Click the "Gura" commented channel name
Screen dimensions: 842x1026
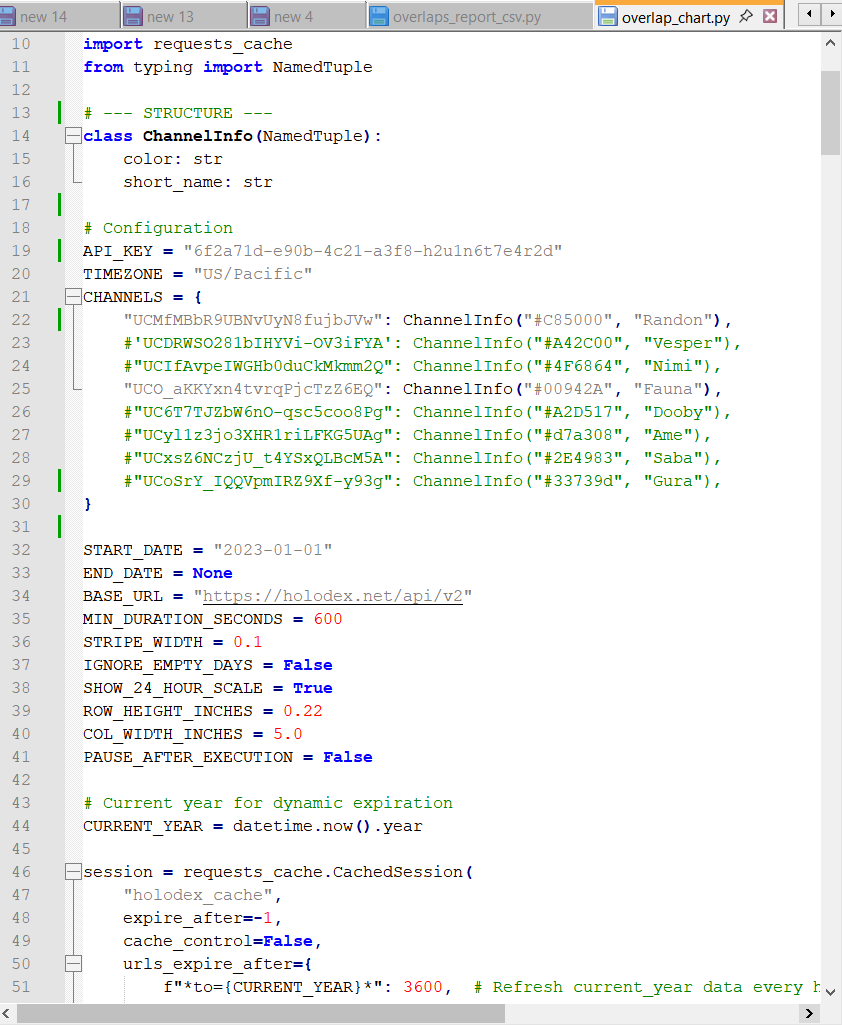pos(677,481)
